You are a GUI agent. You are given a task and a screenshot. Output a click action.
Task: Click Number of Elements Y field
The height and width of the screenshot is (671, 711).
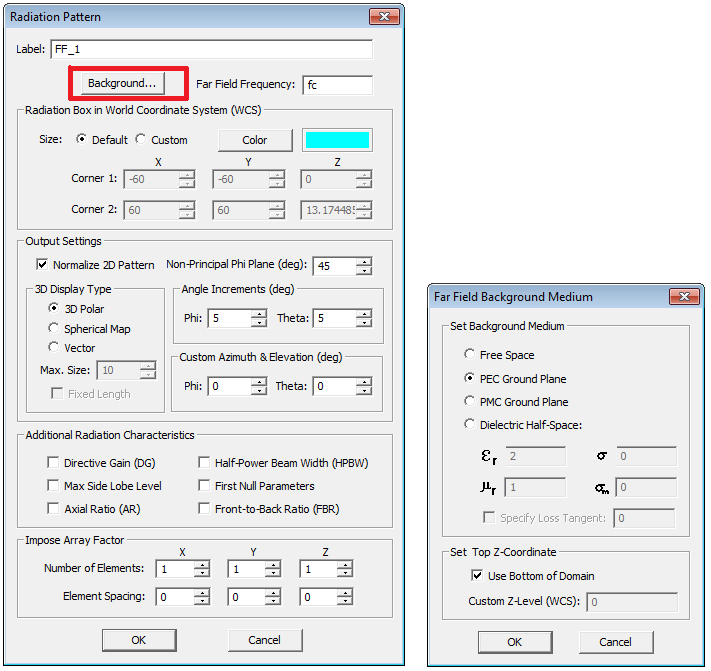coord(247,569)
